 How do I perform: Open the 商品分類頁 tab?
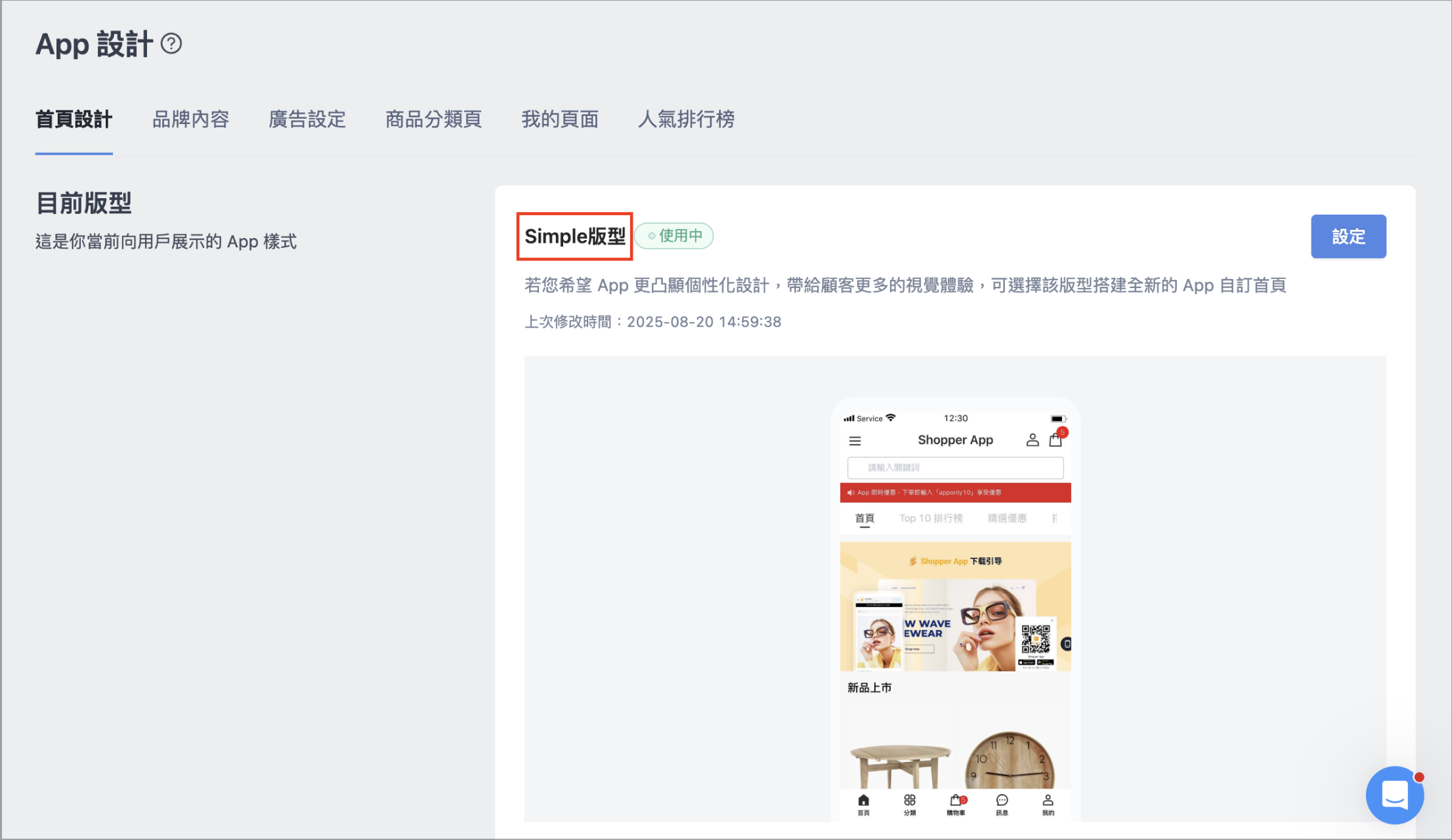(x=433, y=119)
